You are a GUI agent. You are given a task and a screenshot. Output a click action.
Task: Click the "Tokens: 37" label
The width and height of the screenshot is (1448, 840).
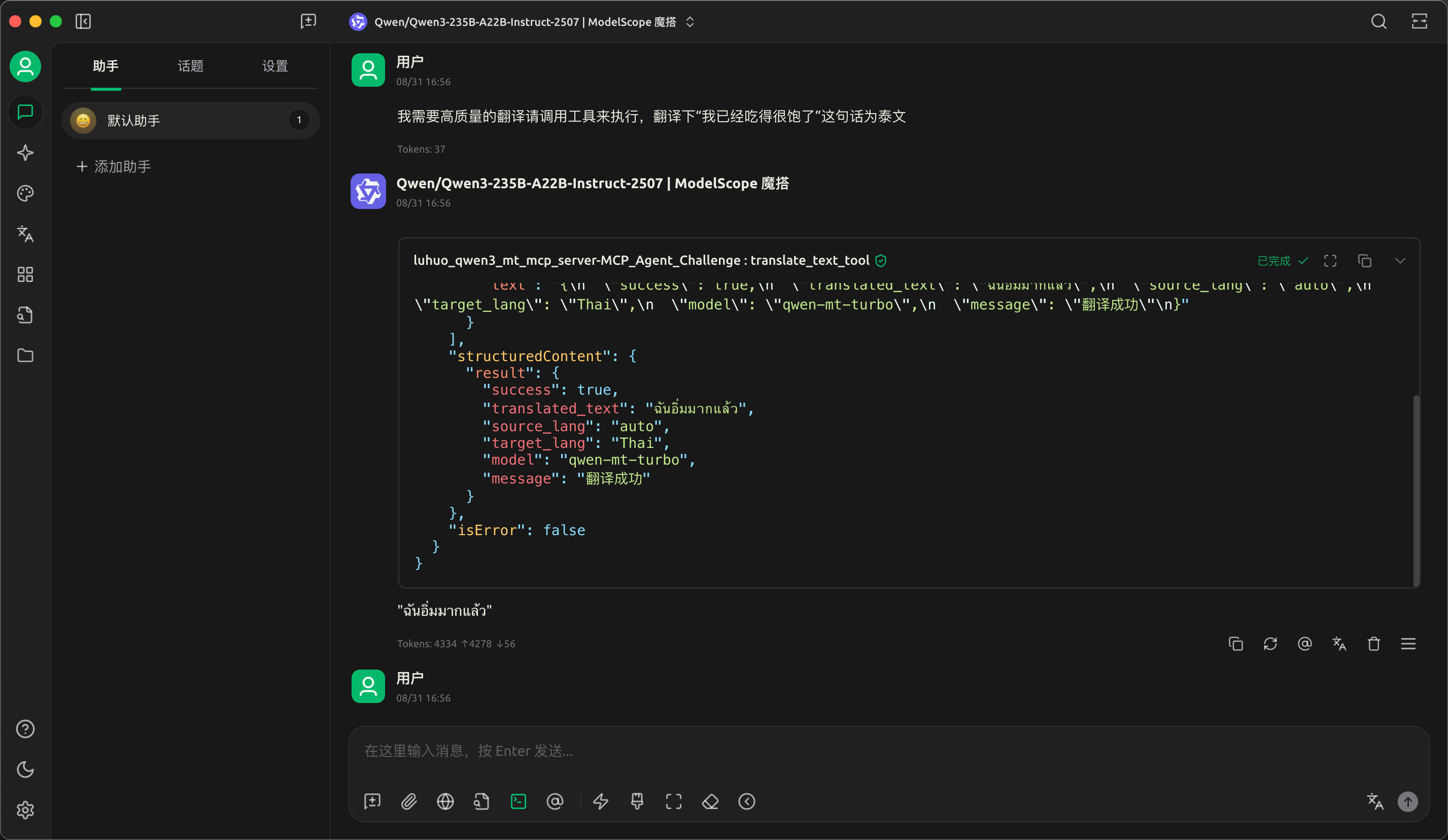pyautogui.click(x=421, y=150)
